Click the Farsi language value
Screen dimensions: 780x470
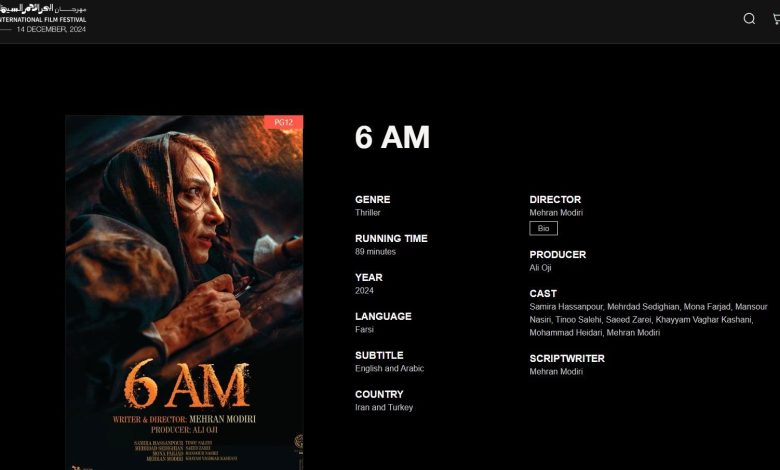click(364, 329)
